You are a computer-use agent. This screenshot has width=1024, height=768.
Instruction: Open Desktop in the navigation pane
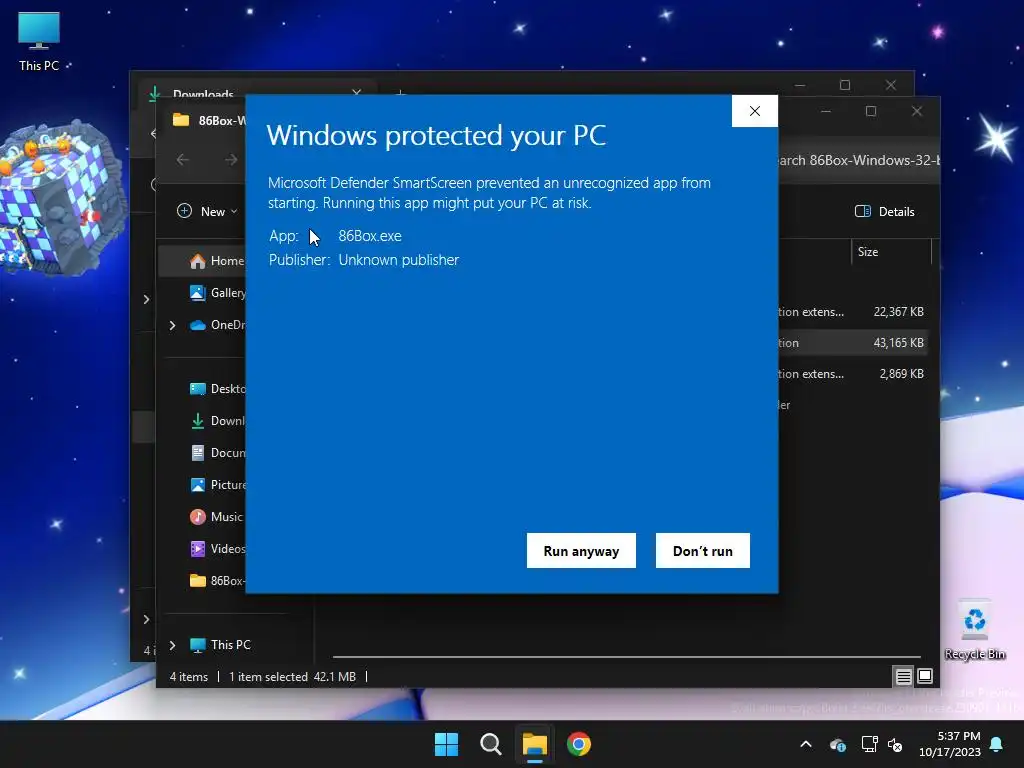pos(217,389)
